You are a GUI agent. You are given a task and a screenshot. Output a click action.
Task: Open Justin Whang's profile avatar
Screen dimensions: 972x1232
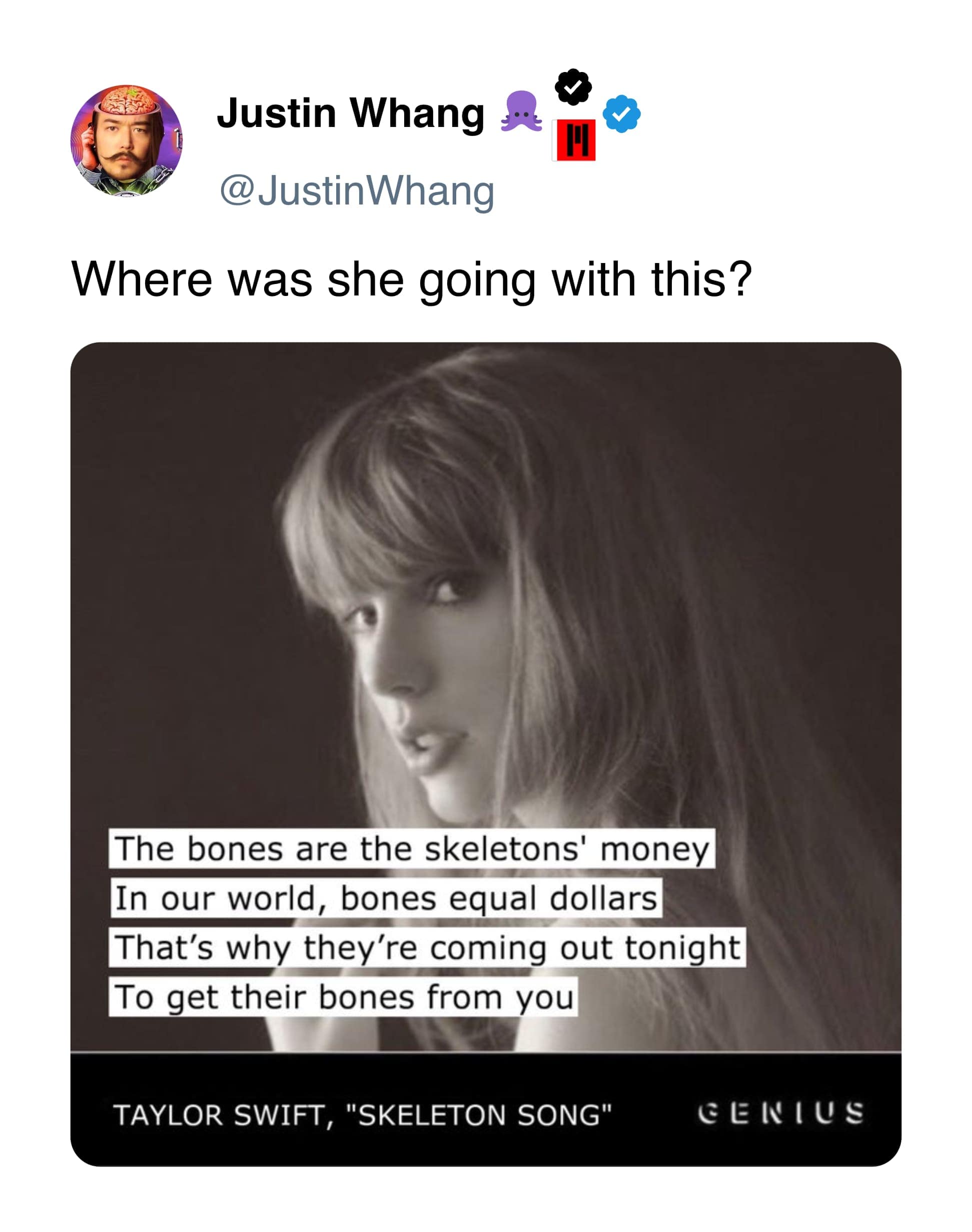(127, 140)
